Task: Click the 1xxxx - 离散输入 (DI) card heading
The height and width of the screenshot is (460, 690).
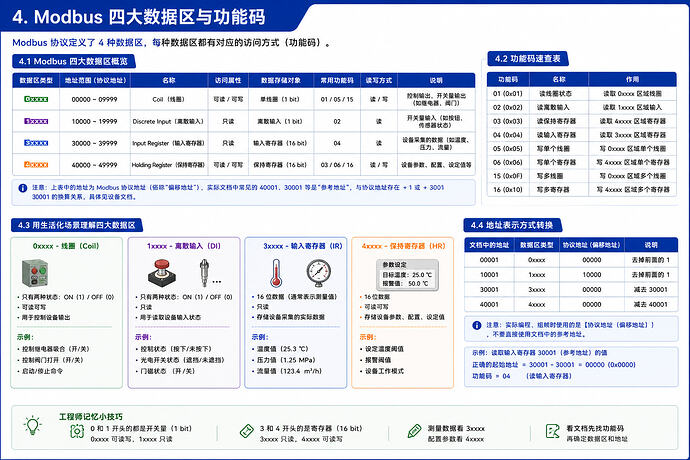Action: click(184, 246)
